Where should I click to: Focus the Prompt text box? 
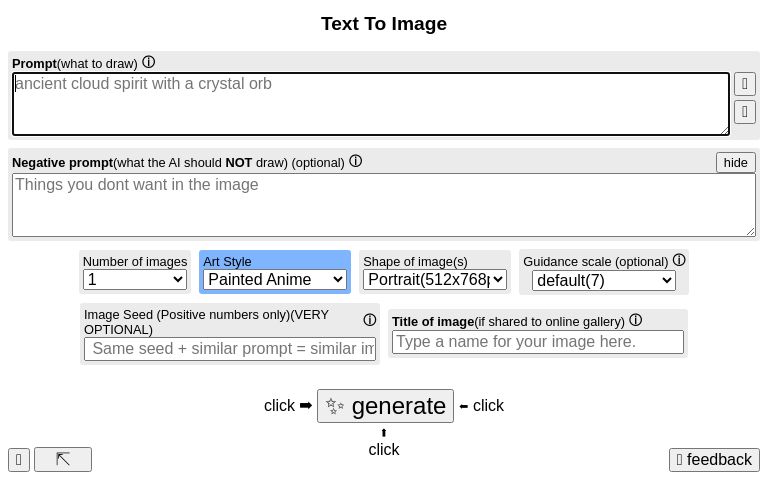(370, 104)
